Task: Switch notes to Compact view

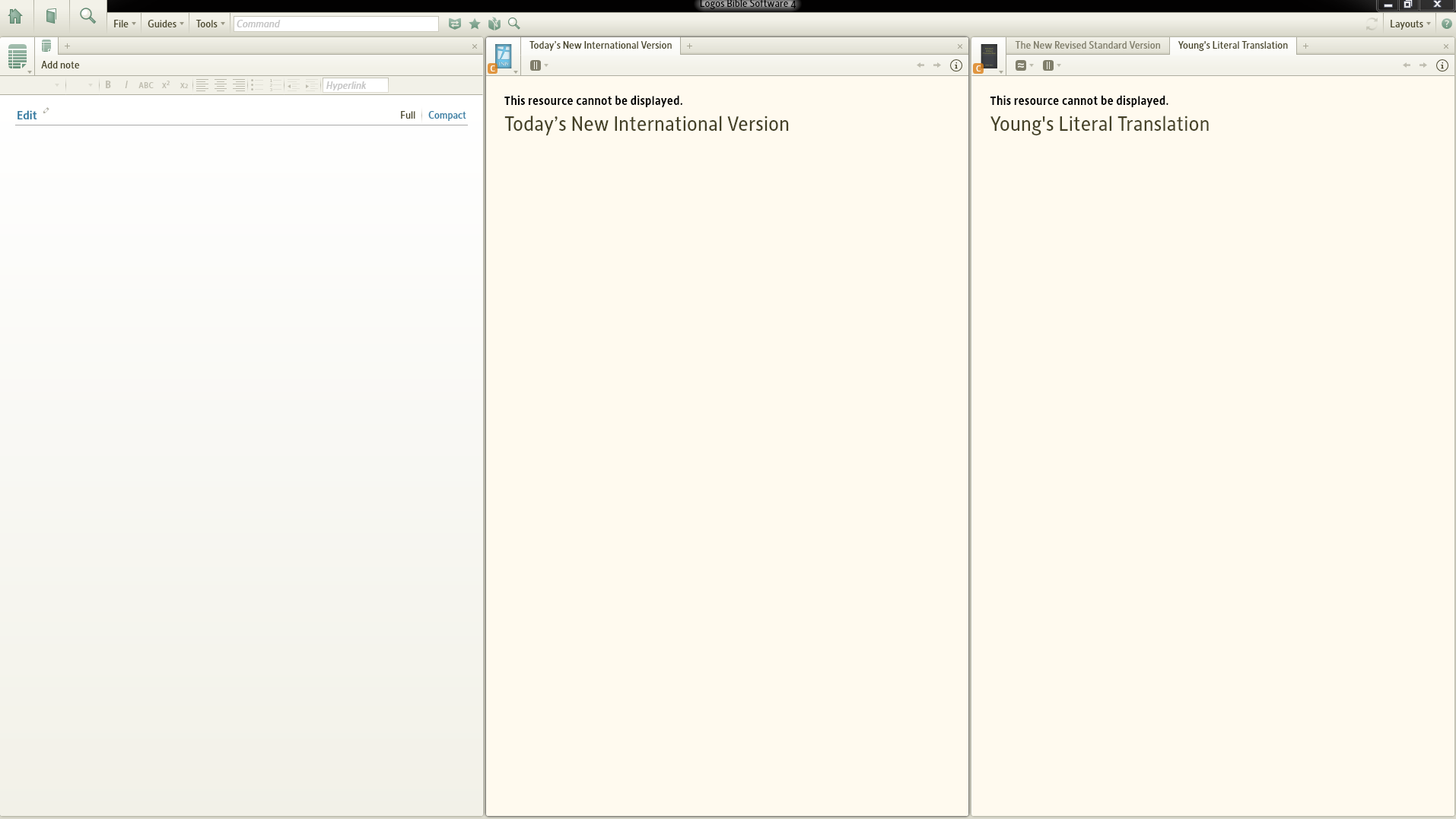Action: click(x=447, y=116)
